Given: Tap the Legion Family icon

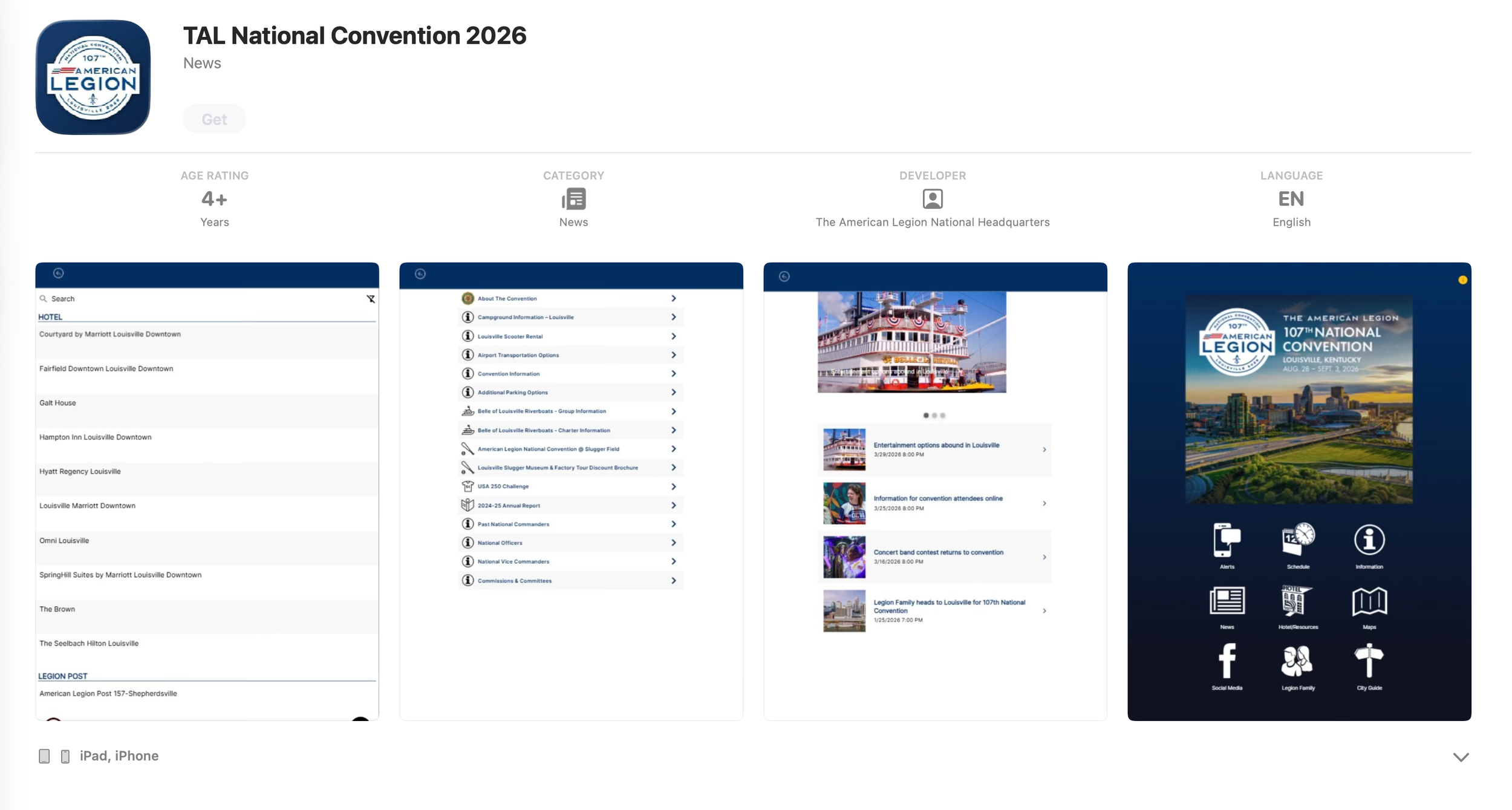Looking at the screenshot, I should tap(1298, 661).
